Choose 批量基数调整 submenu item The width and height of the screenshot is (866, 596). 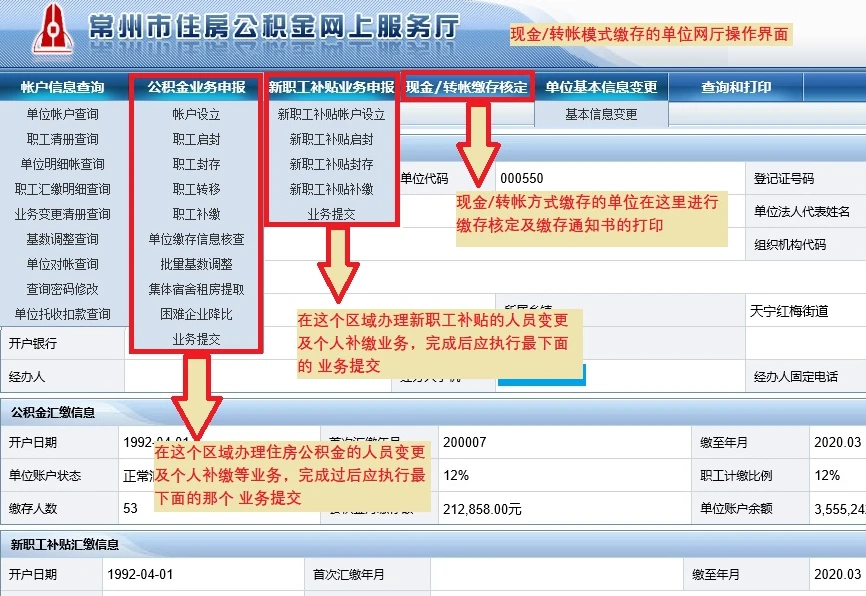(197, 264)
